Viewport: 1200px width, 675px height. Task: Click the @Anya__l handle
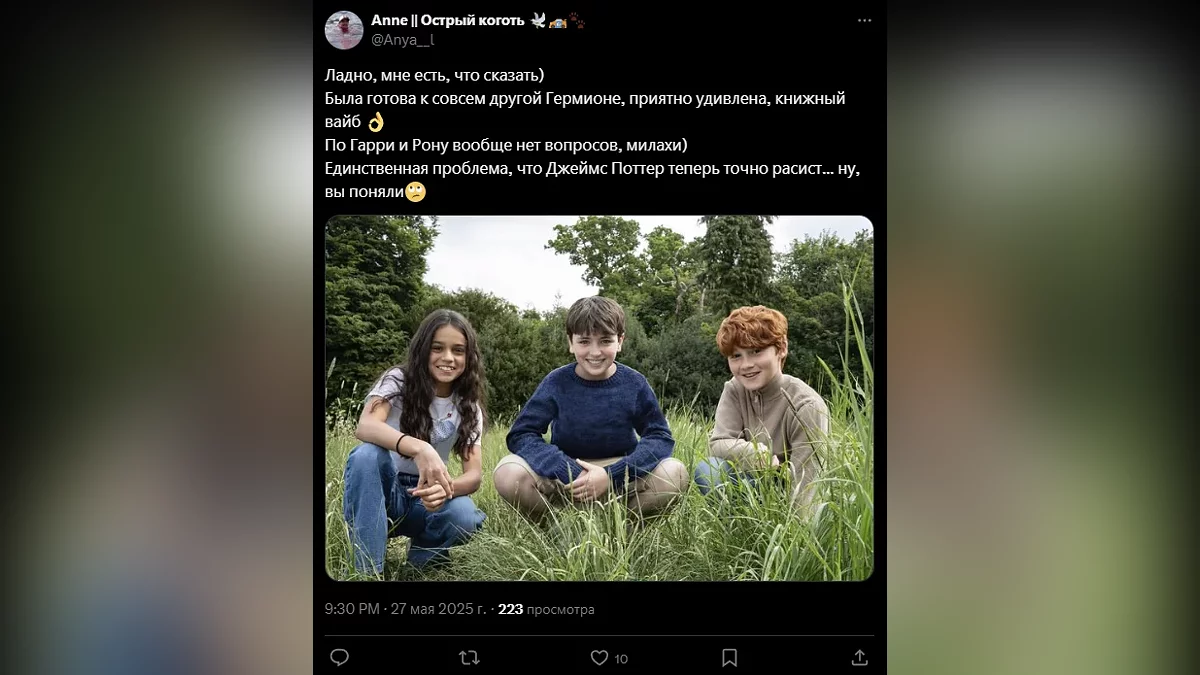[403, 40]
